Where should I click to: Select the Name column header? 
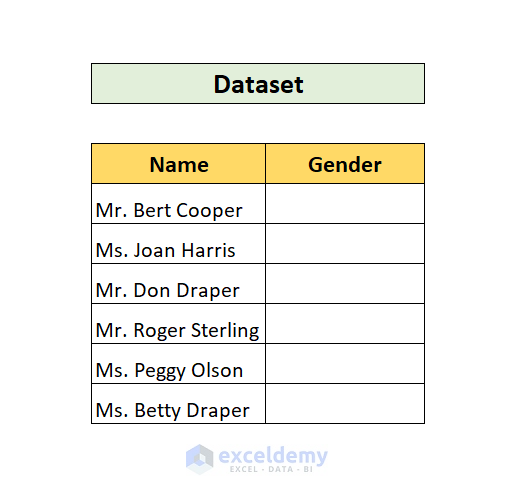(x=178, y=164)
